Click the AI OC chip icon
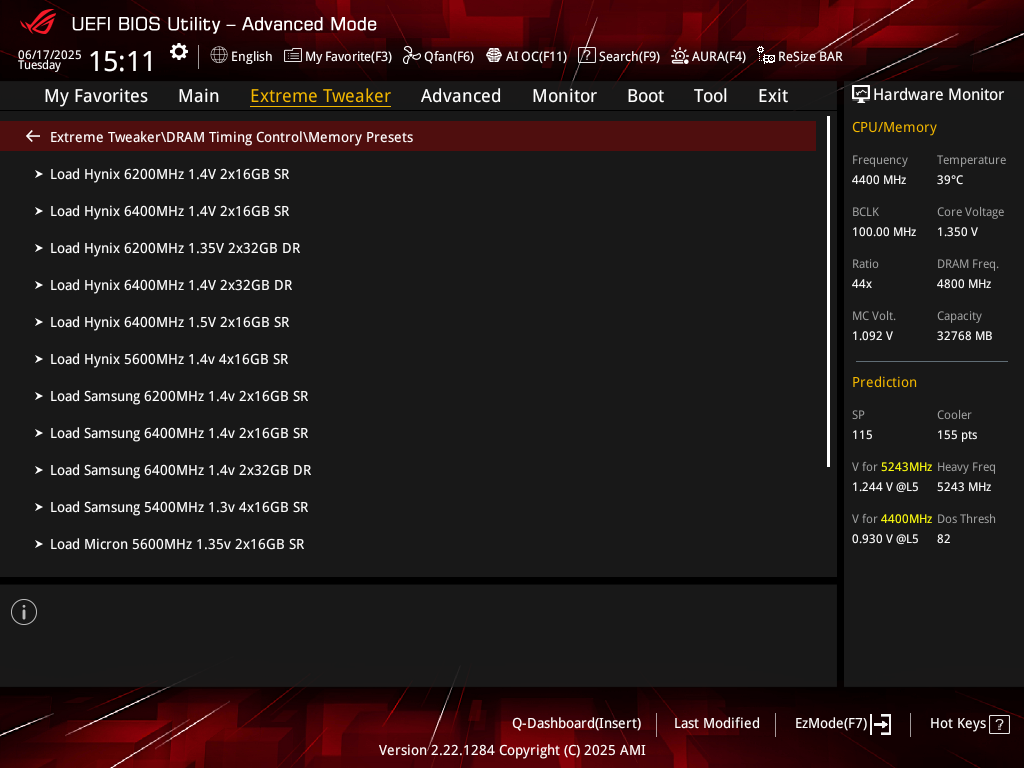The width and height of the screenshot is (1024, 768). [494, 56]
